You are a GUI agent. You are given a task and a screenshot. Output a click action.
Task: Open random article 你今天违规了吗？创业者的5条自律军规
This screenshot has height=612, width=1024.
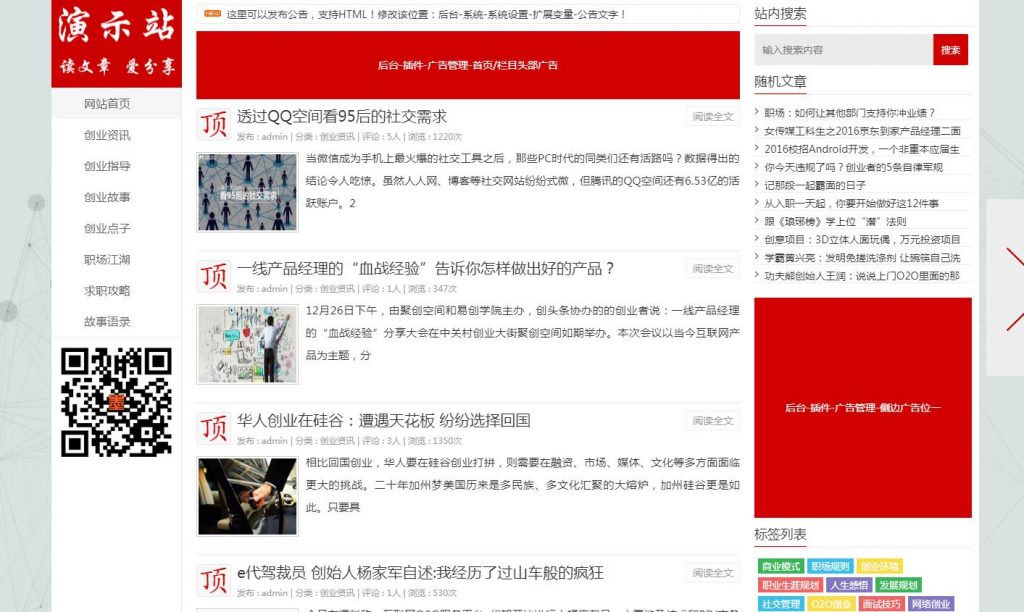coord(854,168)
